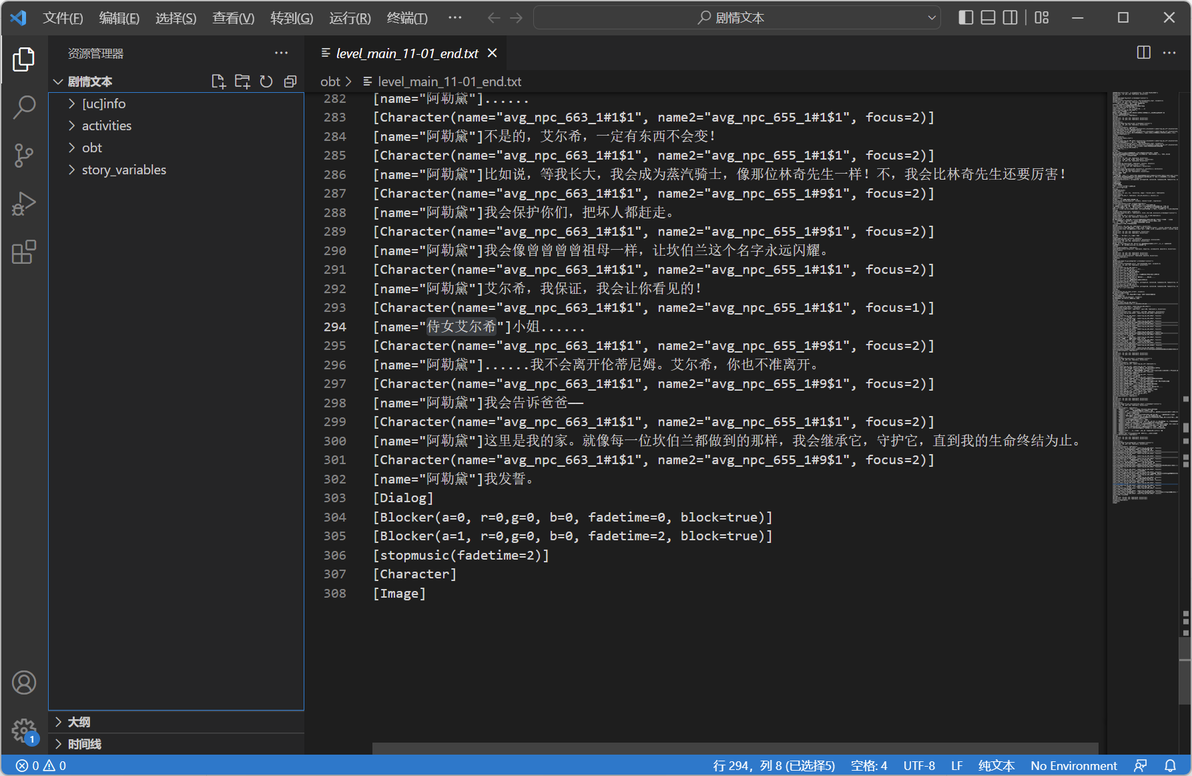
Task: Open the 文件(F) menu
Action: pyautogui.click(x=62, y=17)
